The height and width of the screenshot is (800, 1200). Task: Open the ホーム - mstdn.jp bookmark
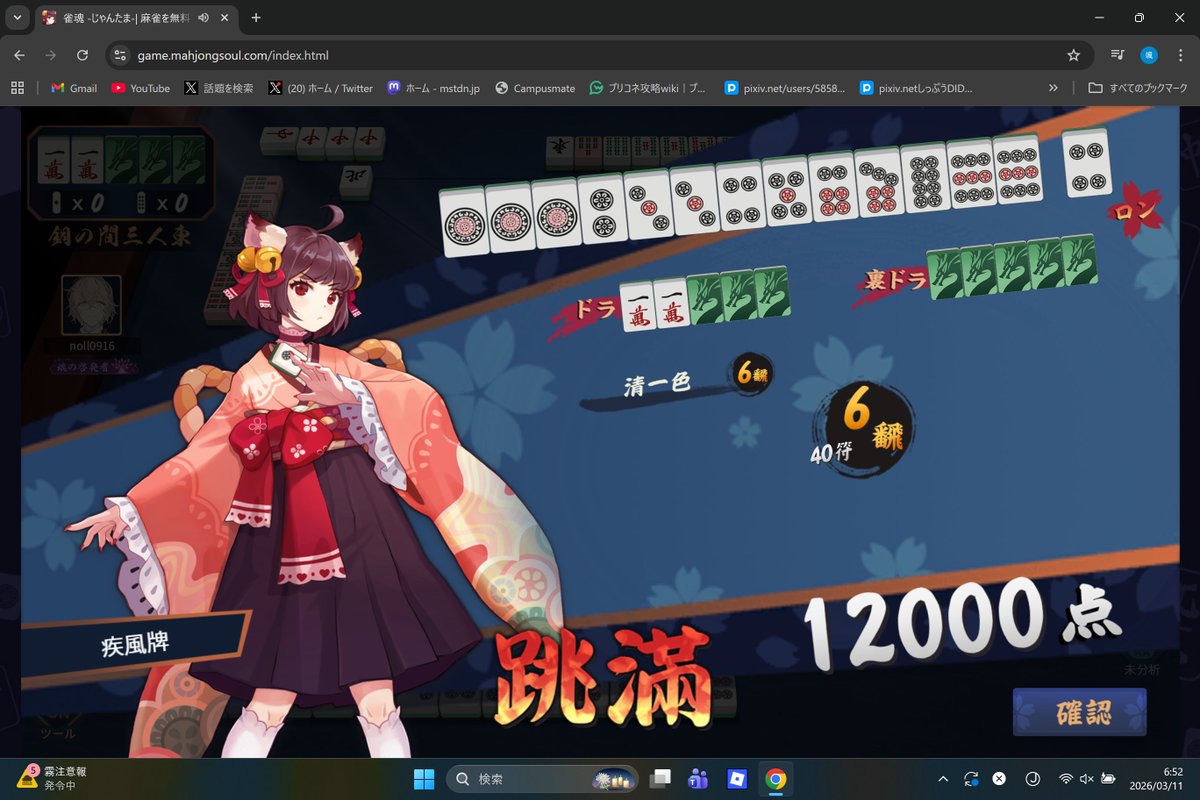click(x=433, y=88)
